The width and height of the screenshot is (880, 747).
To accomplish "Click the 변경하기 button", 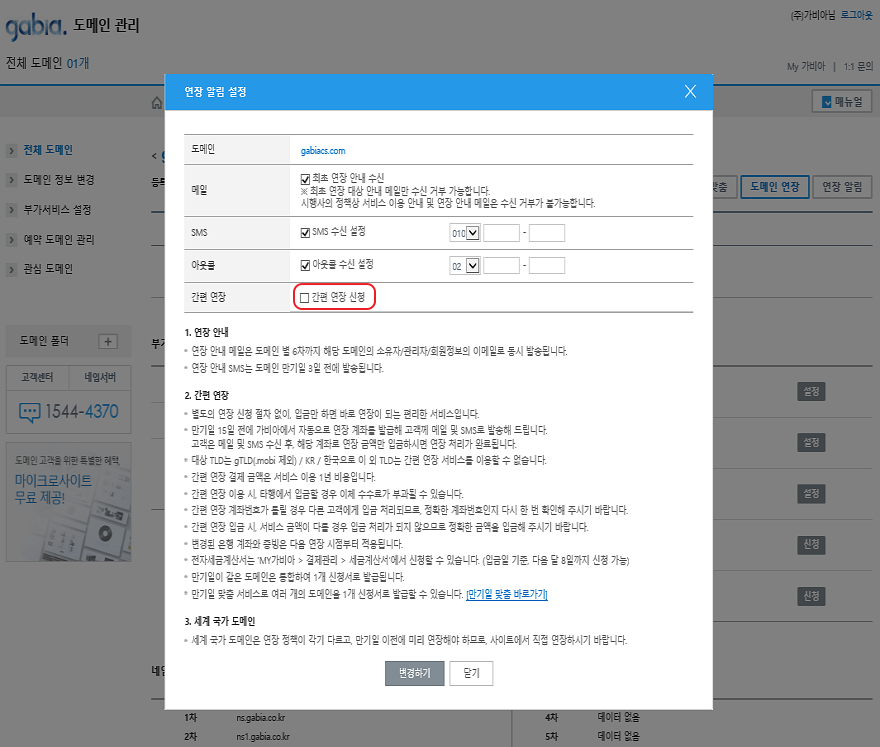I will [x=415, y=673].
